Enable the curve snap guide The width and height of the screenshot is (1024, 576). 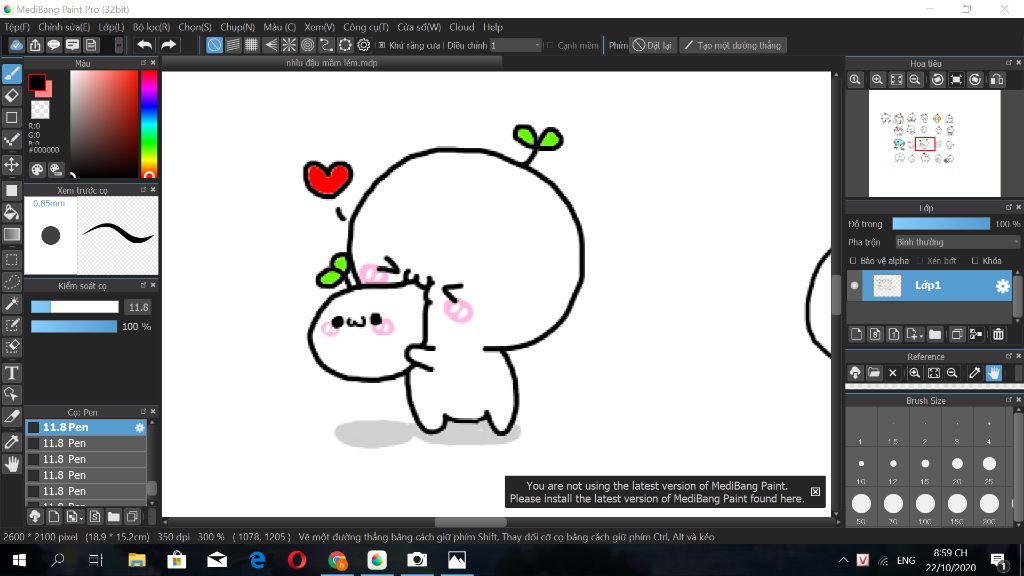tap(326, 45)
